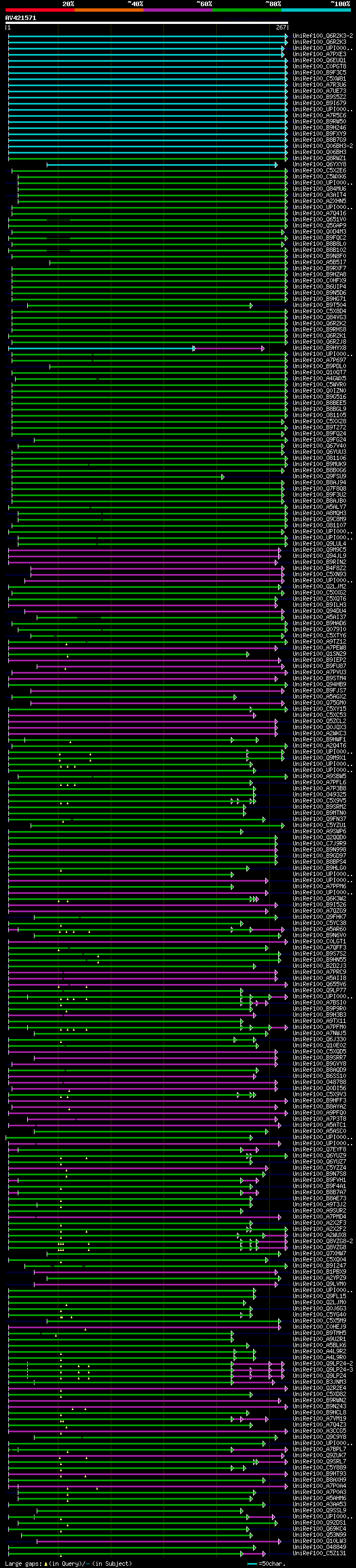Viewport: 356px width, 1568px height.
Task: Select label UniRef100_B9S5Z2
Action: tap(319, 97)
